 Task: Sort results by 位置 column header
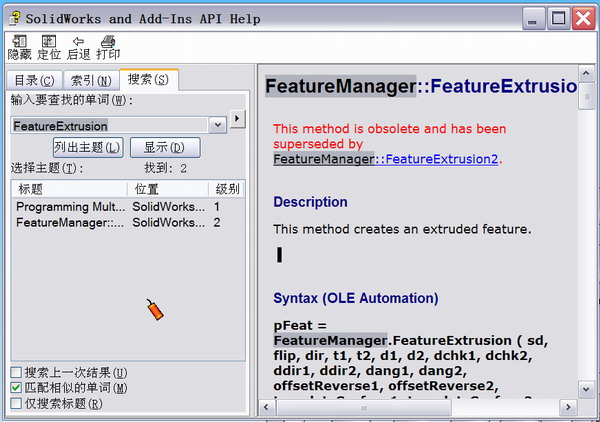point(168,189)
